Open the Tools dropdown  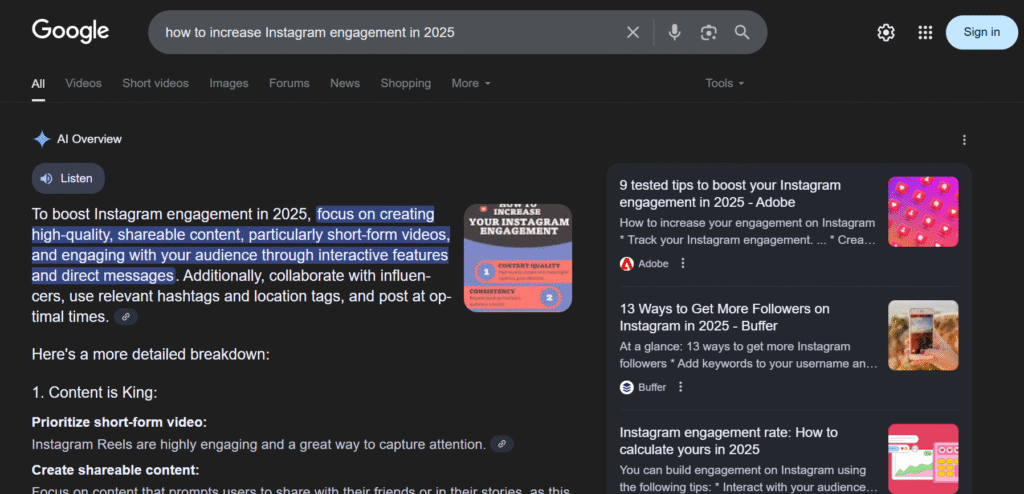click(724, 84)
